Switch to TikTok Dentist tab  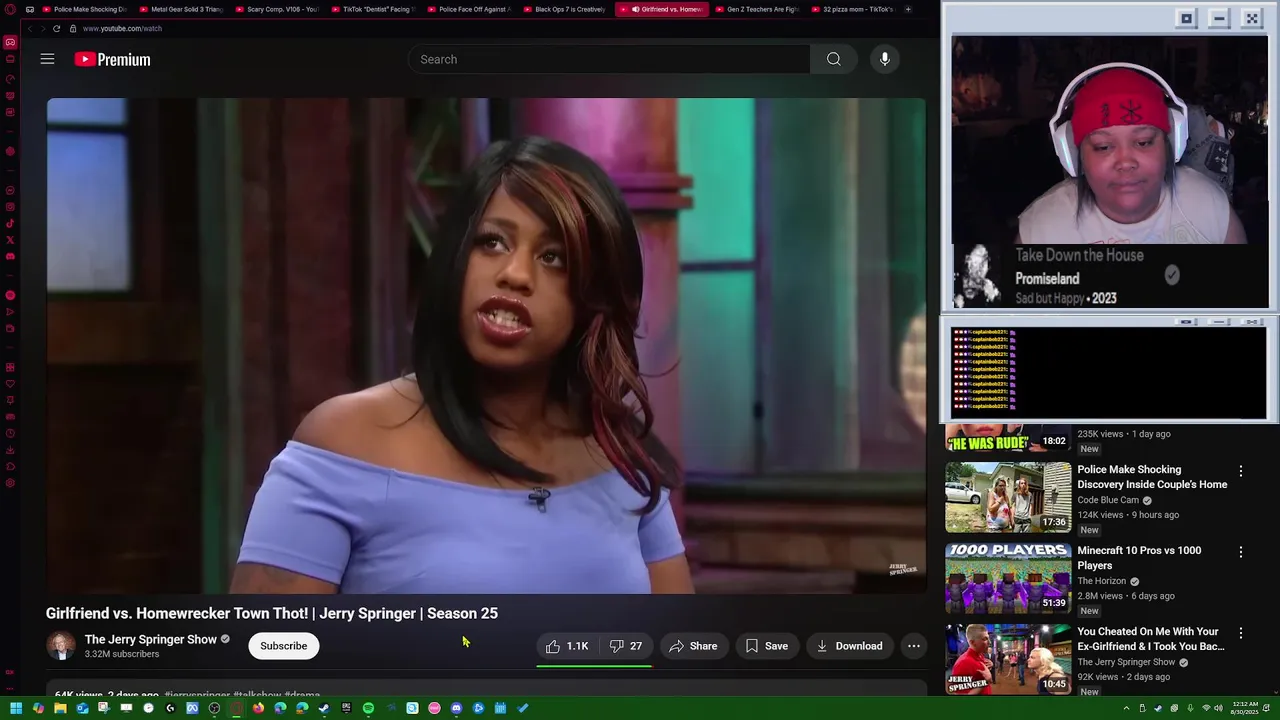click(373, 9)
